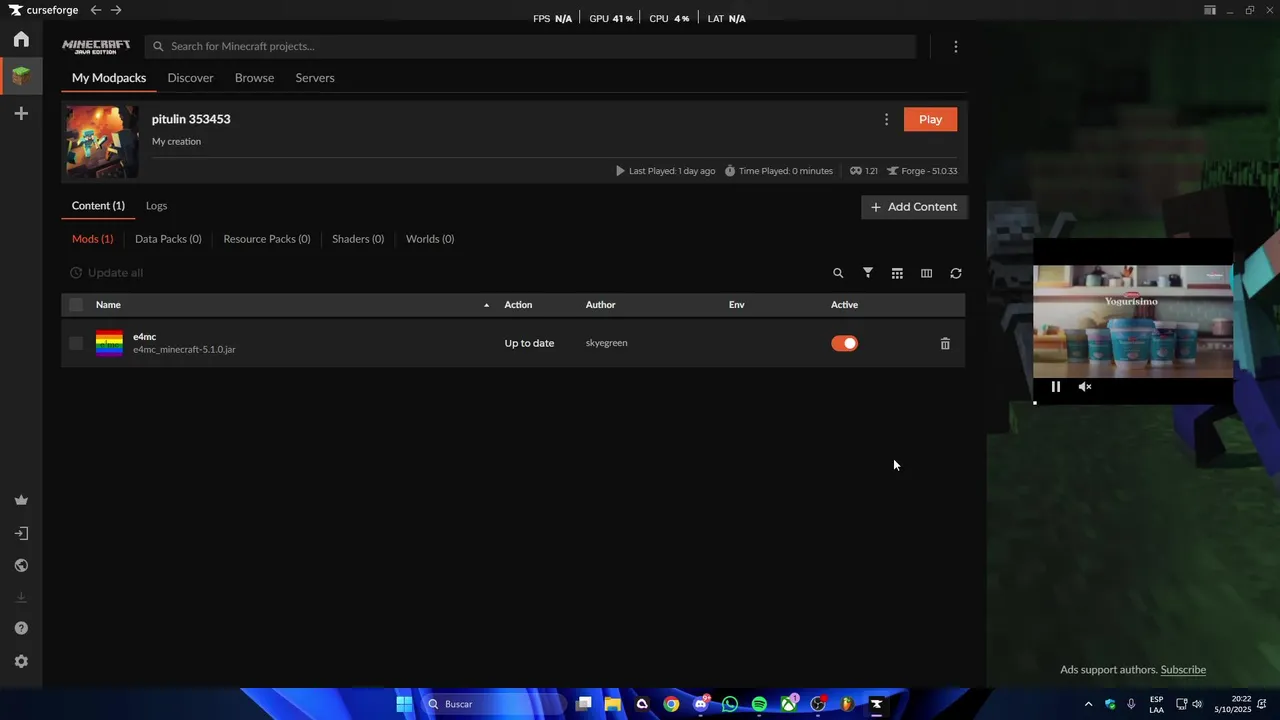1280x720 pixels.
Task: Select the Shaders (0) tab
Action: pyautogui.click(x=358, y=239)
